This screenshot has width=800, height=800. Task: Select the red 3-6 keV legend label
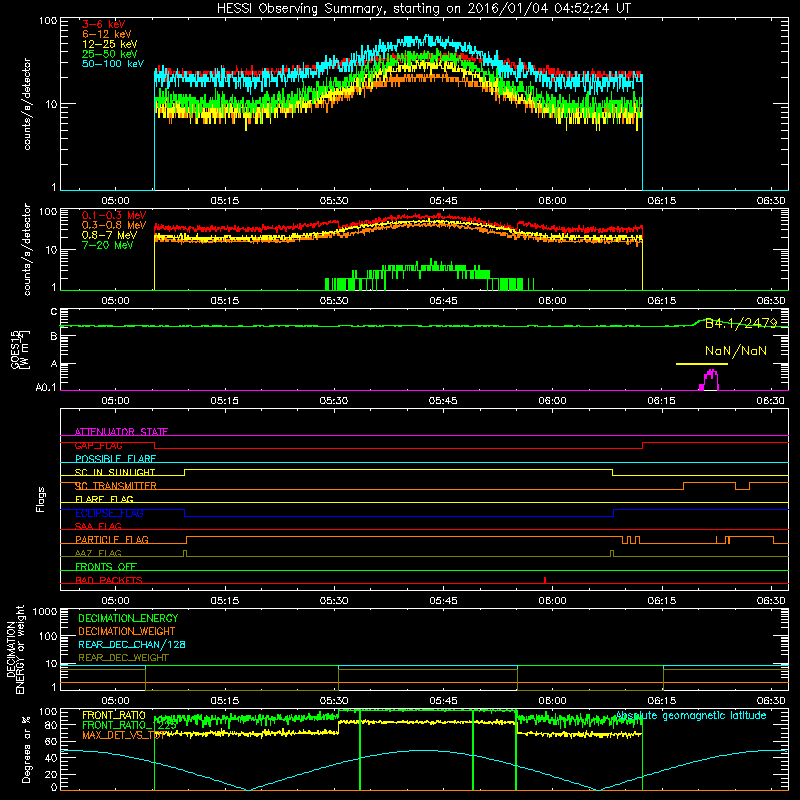click(x=104, y=24)
